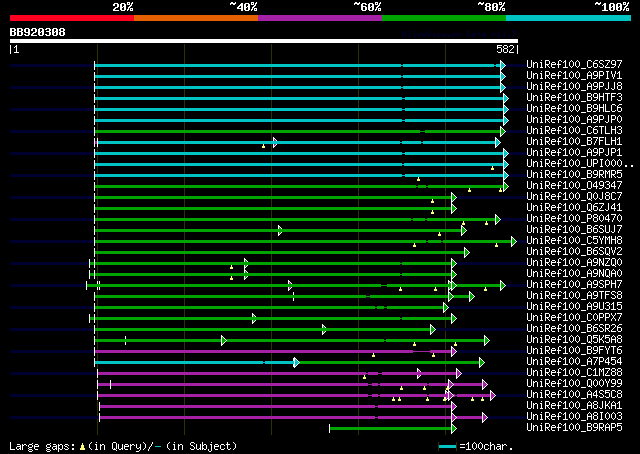Open the UniRef100_B9RAP5 entry
This screenshot has height=454, width=640.
(574, 428)
